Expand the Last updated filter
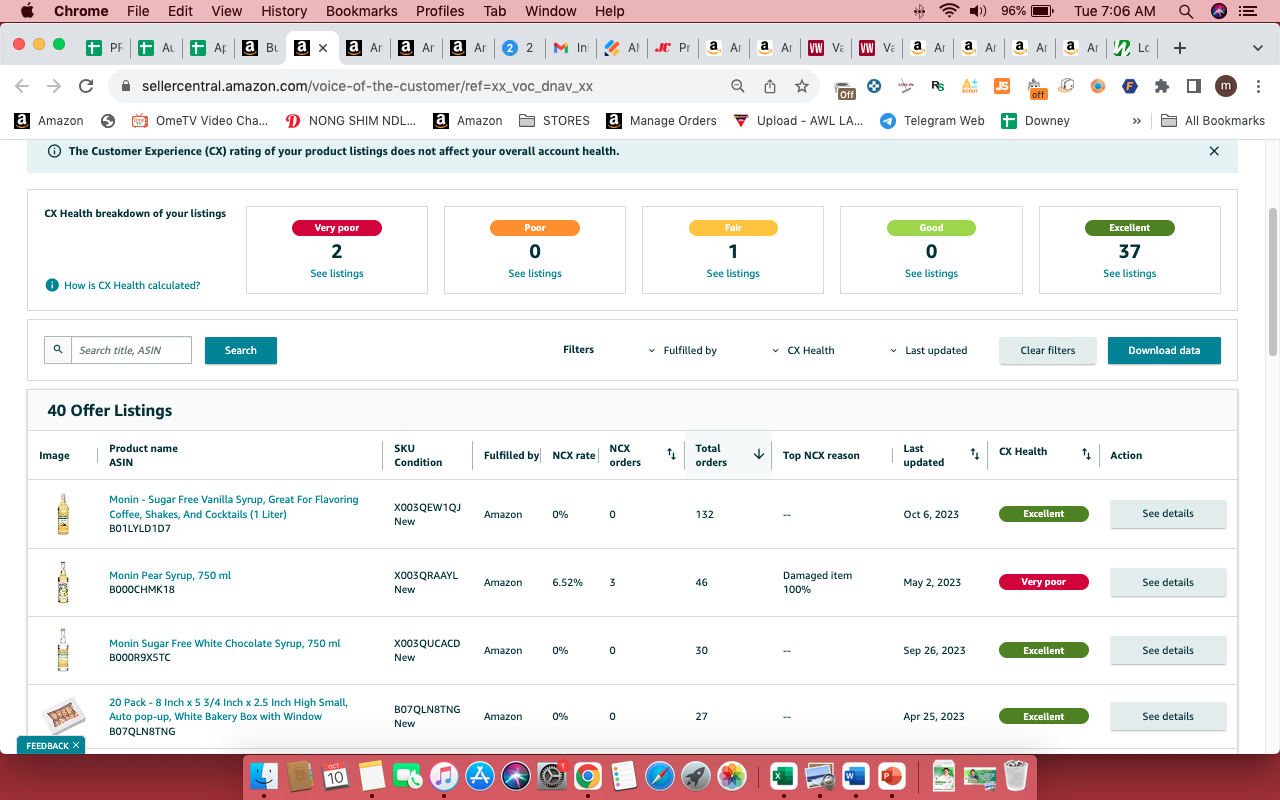This screenshot has height=800, width=1280. point(929,351)
